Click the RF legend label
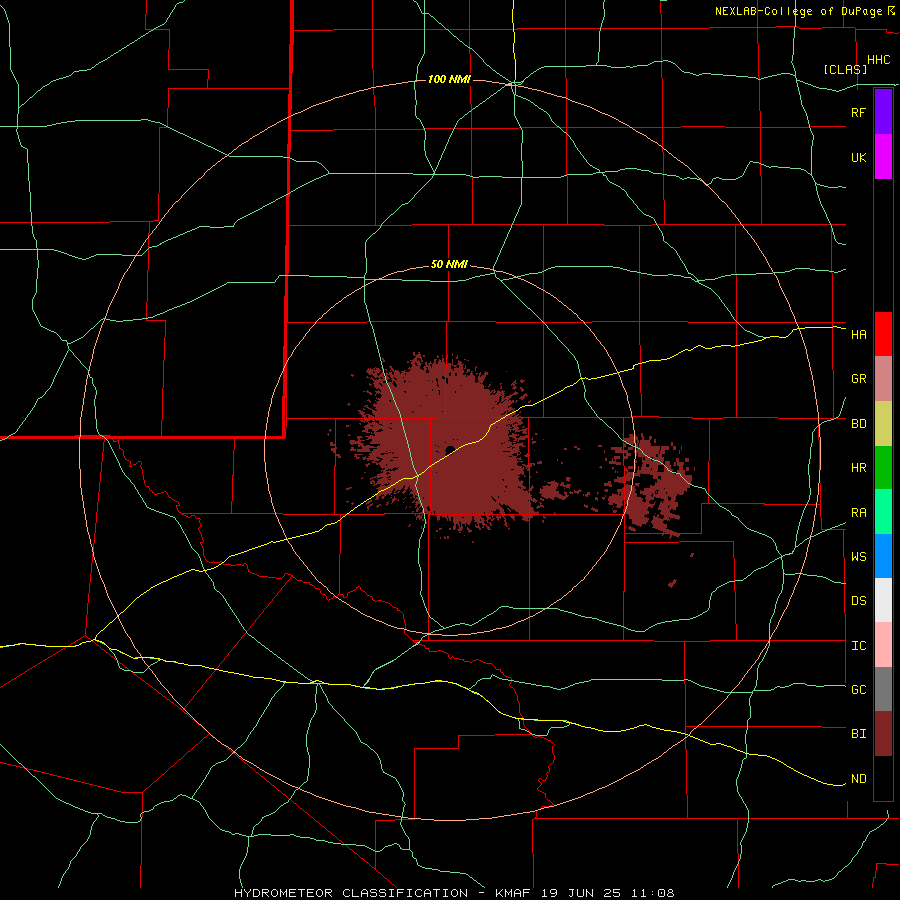Screen dimensions: 900x900 pos(858,112)
